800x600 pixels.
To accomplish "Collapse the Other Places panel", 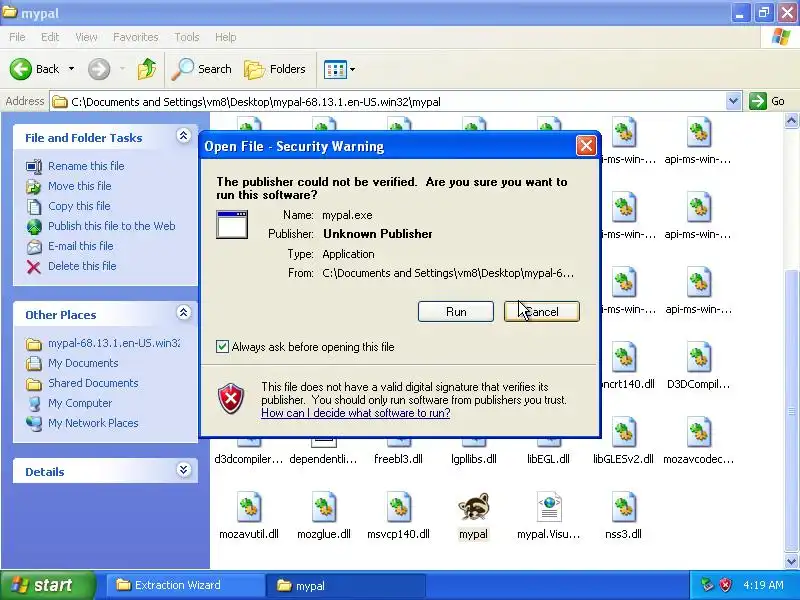I will (184, 313).
